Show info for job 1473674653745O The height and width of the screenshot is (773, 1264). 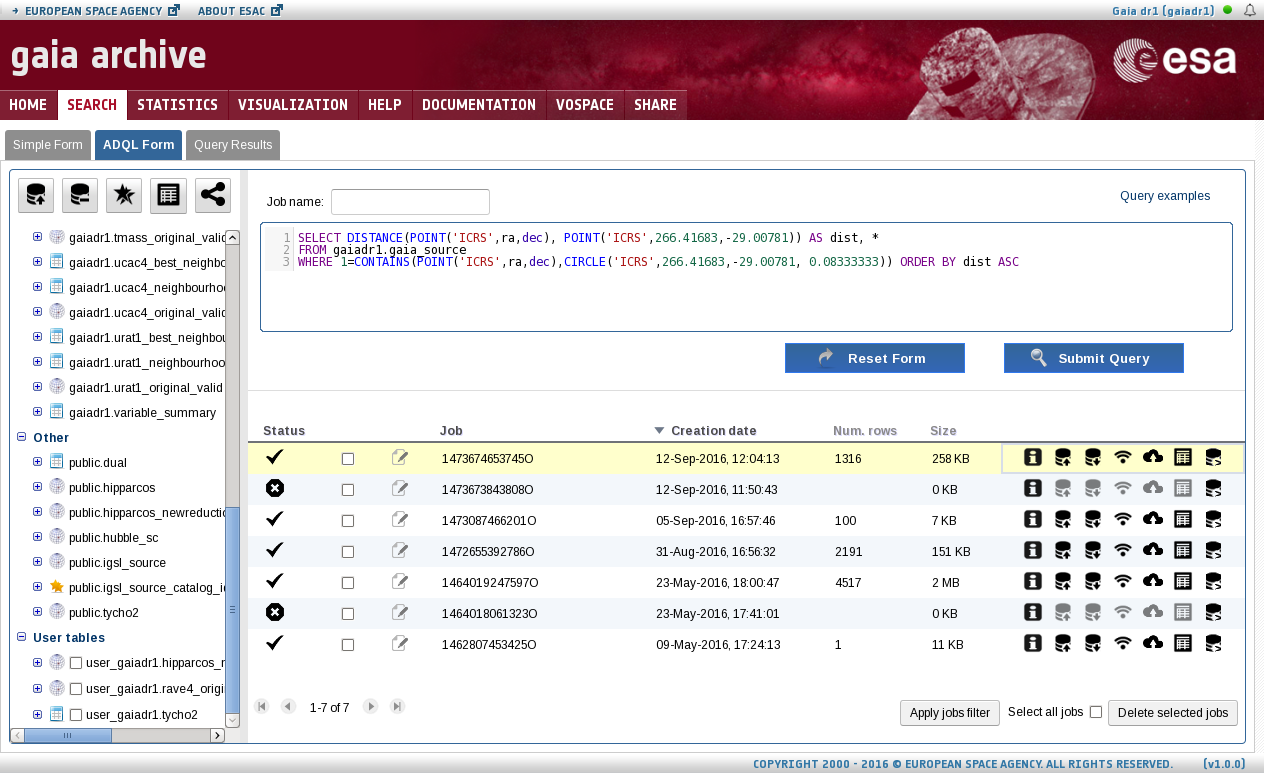tap(1033, 457)
